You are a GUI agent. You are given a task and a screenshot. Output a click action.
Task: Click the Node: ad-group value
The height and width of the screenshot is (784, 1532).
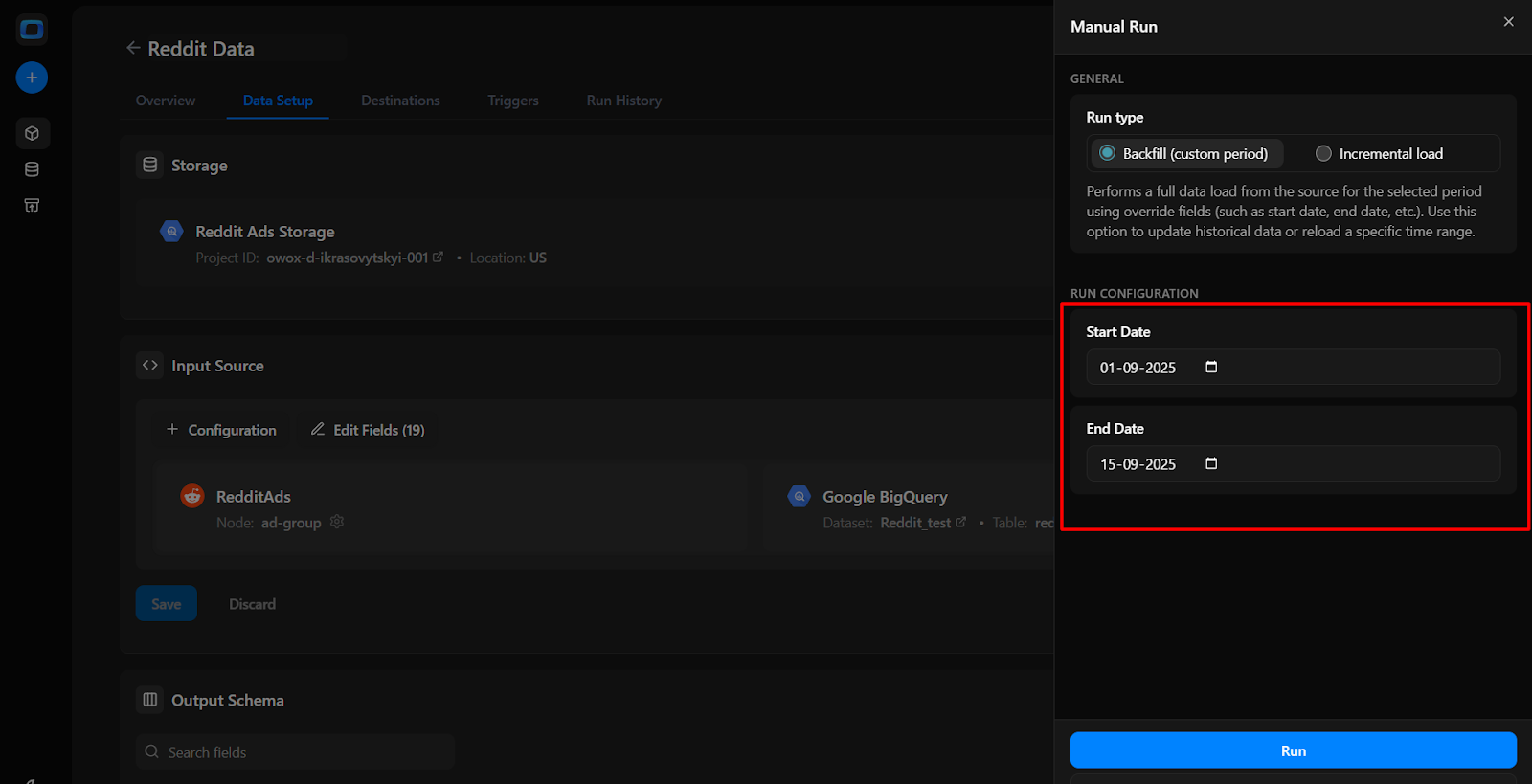coord(291,523)
